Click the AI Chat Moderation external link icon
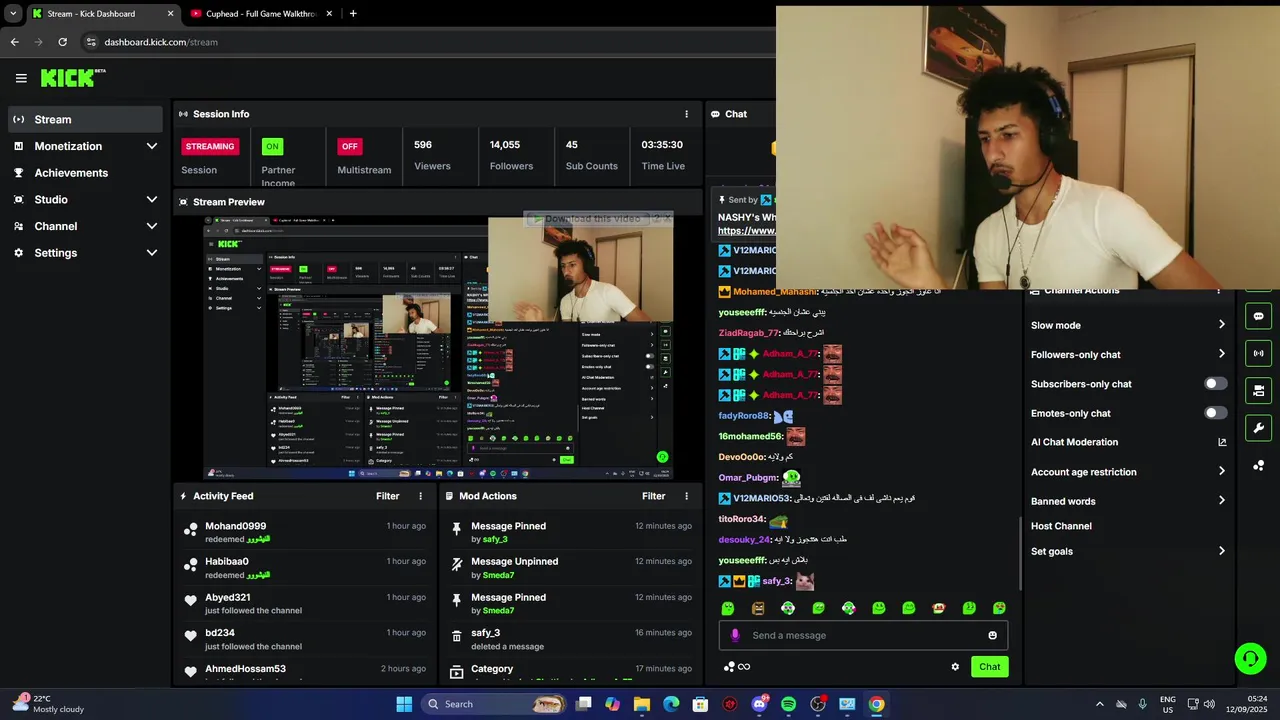1280x720 pixels. pos(1222,442)
